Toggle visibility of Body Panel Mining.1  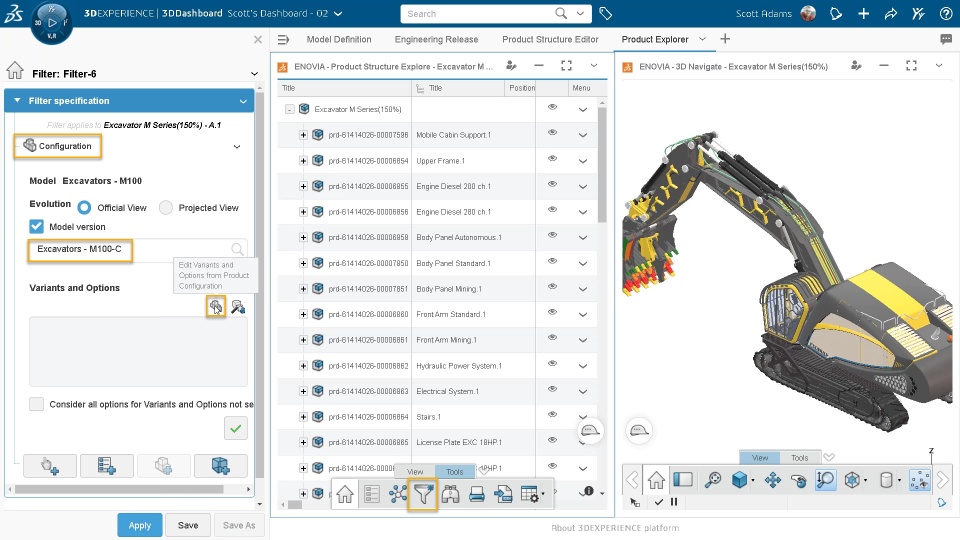click(552, 287)
